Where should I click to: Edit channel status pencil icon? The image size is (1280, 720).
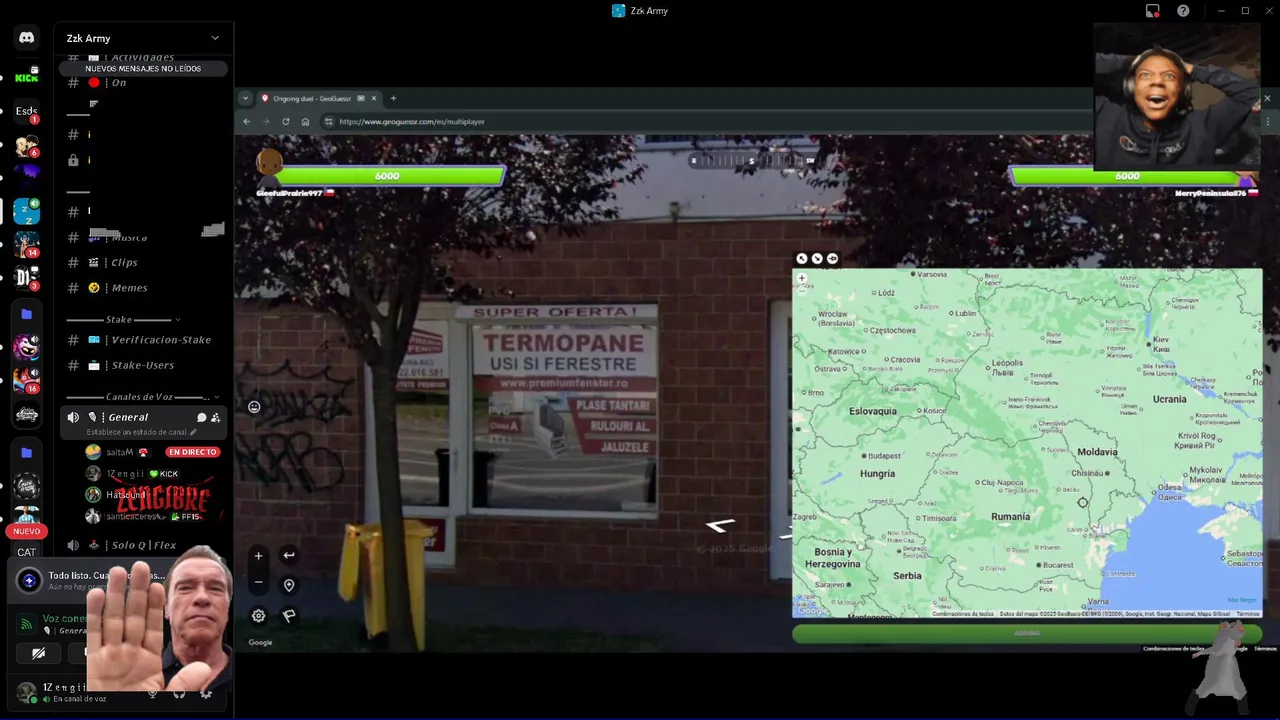click(194, 432)
